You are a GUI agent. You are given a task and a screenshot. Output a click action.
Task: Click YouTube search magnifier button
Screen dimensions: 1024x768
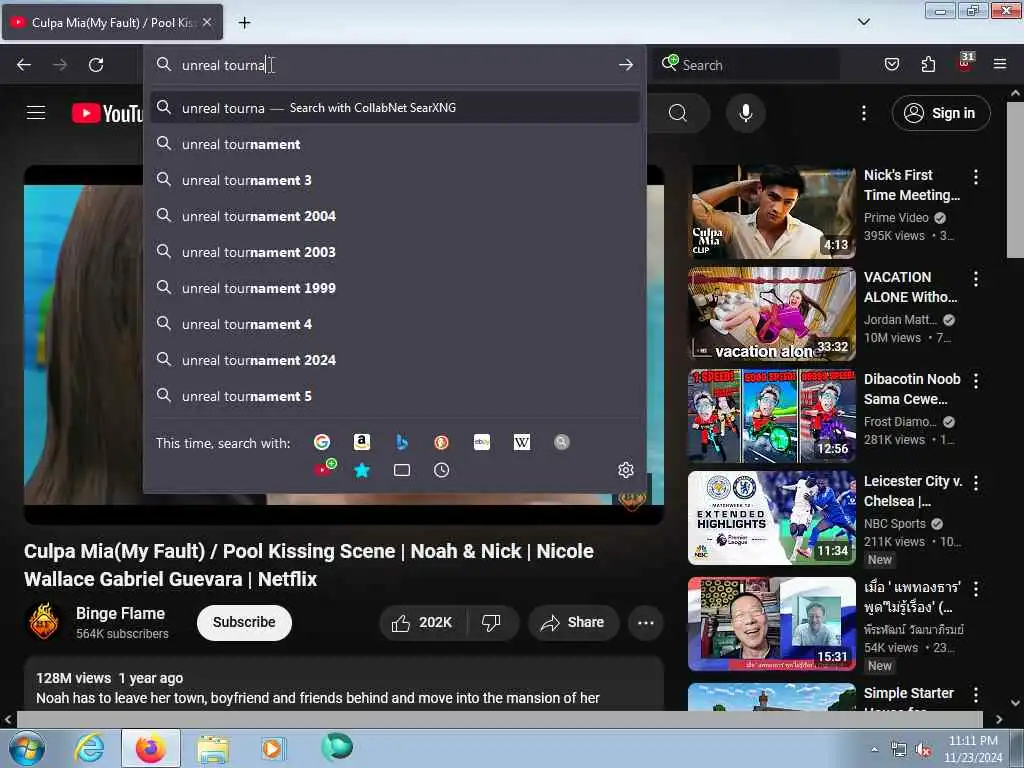coord(677,113)
